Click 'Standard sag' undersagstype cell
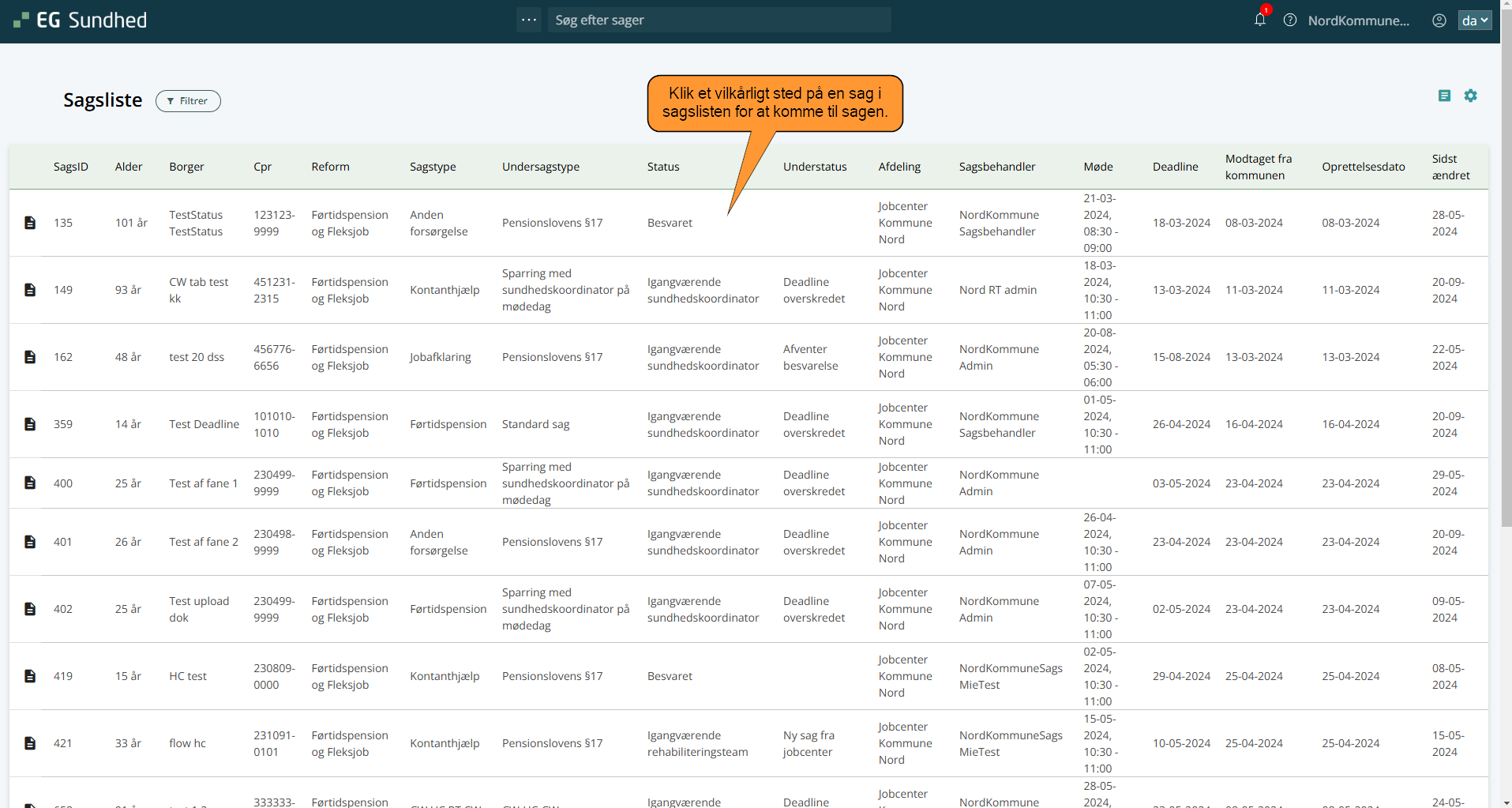Viewport: 1512px width, 808px height. tap(535, 424)
